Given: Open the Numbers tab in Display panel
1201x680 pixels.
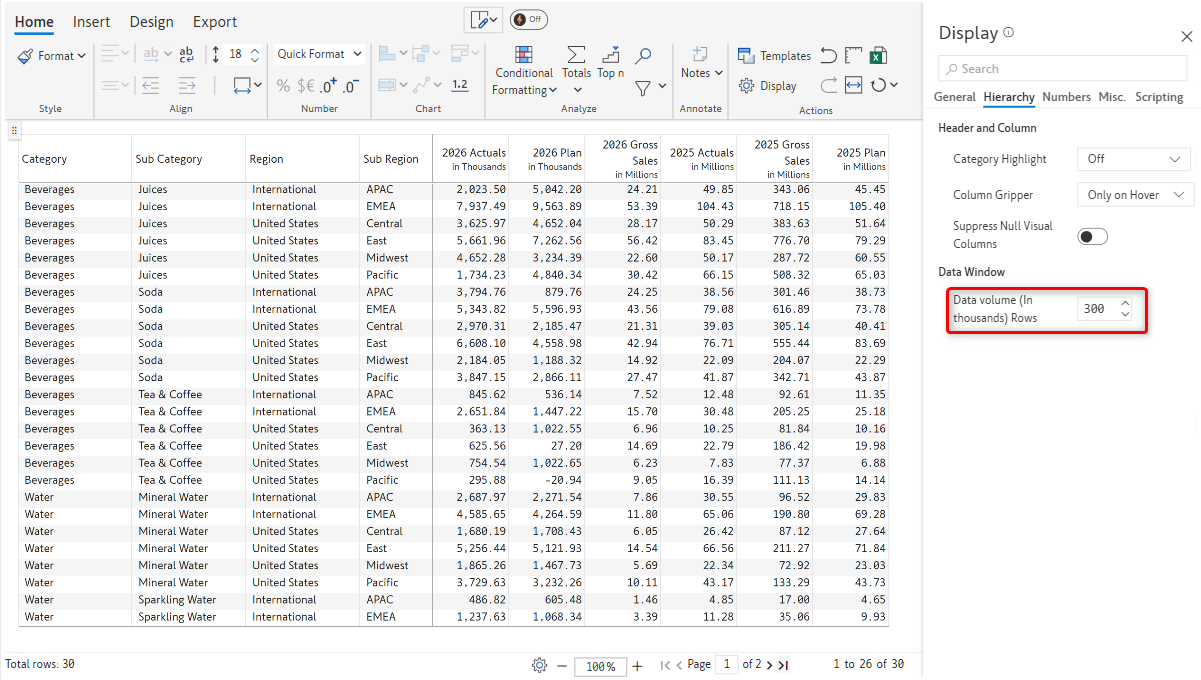Looking at the screenshot, I should click(1066, 97).
